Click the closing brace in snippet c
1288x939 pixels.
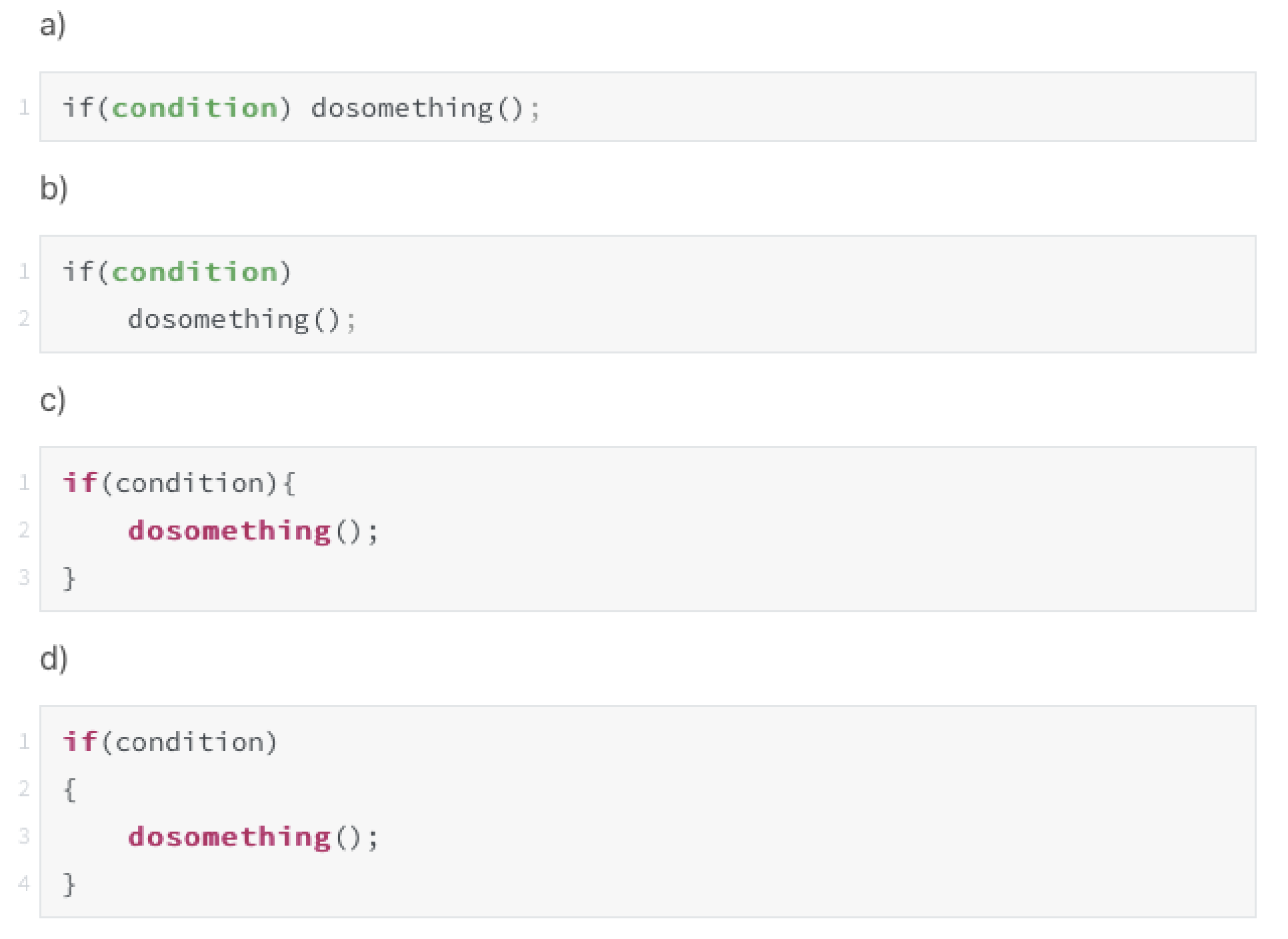click(x=69, y=578)
